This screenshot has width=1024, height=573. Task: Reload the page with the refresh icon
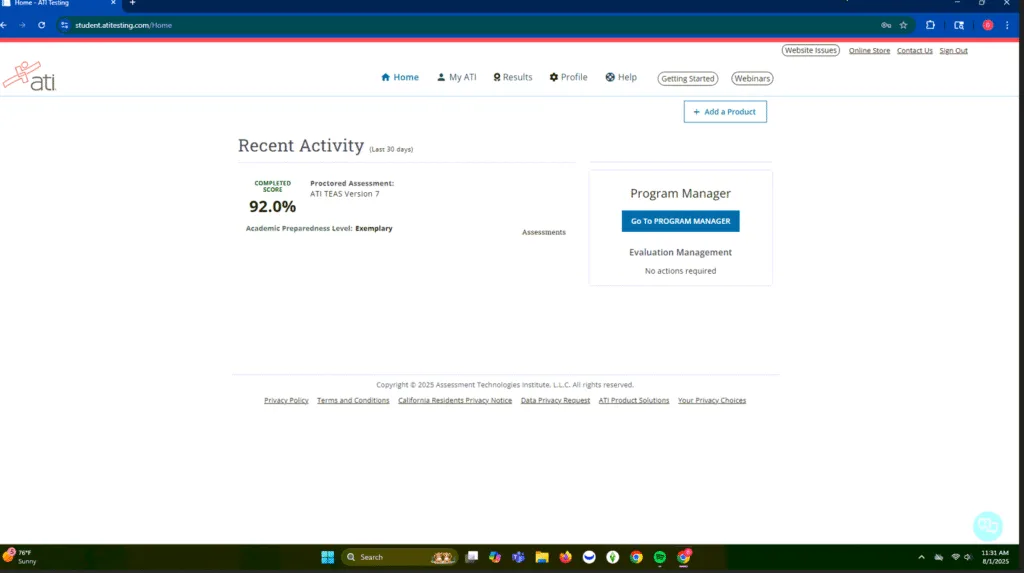tap(41, 25)
